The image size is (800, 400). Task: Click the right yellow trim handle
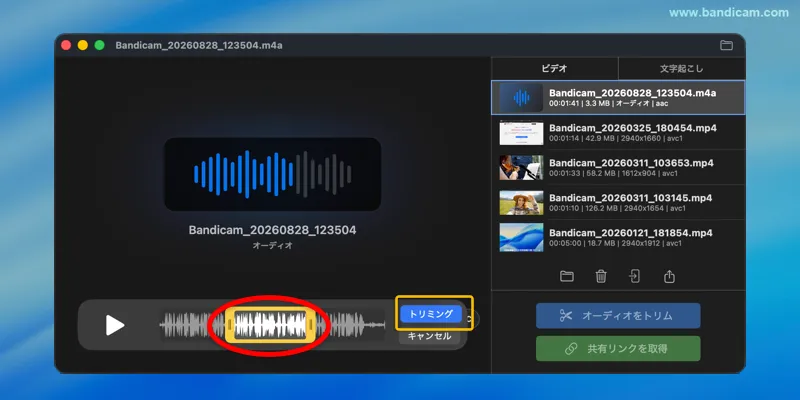coord(310,325)
